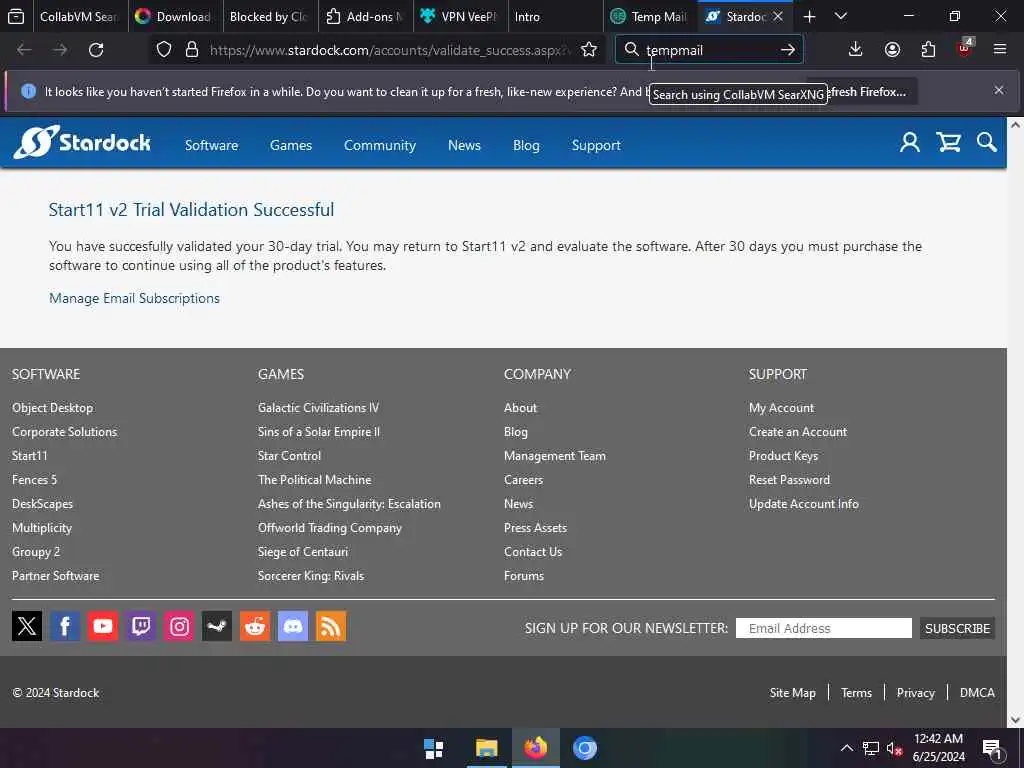Open the Fences 5 footer link
Screen dimensions: 1024x768
tap(34, 480)
